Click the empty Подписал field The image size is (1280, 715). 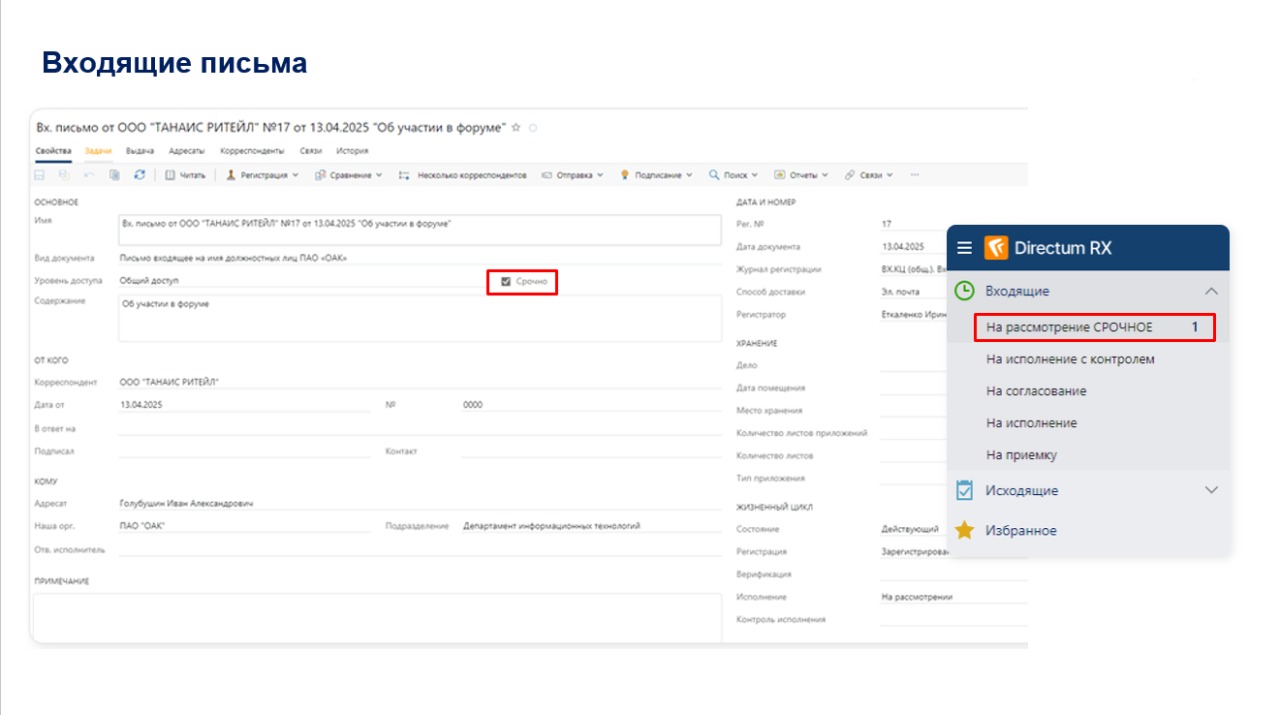click(x=244, y=451)
